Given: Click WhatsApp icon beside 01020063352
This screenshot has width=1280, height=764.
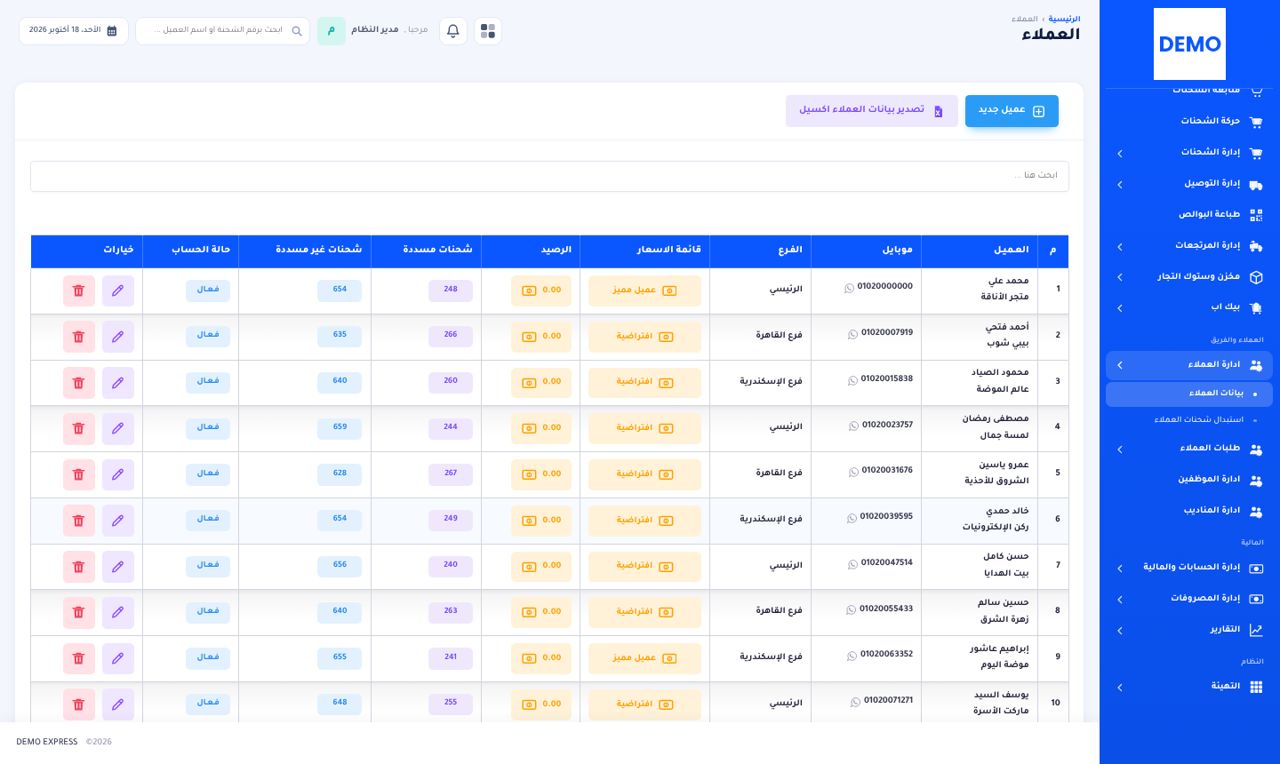Looking at the screenshot, I should (x=853, y=656).
